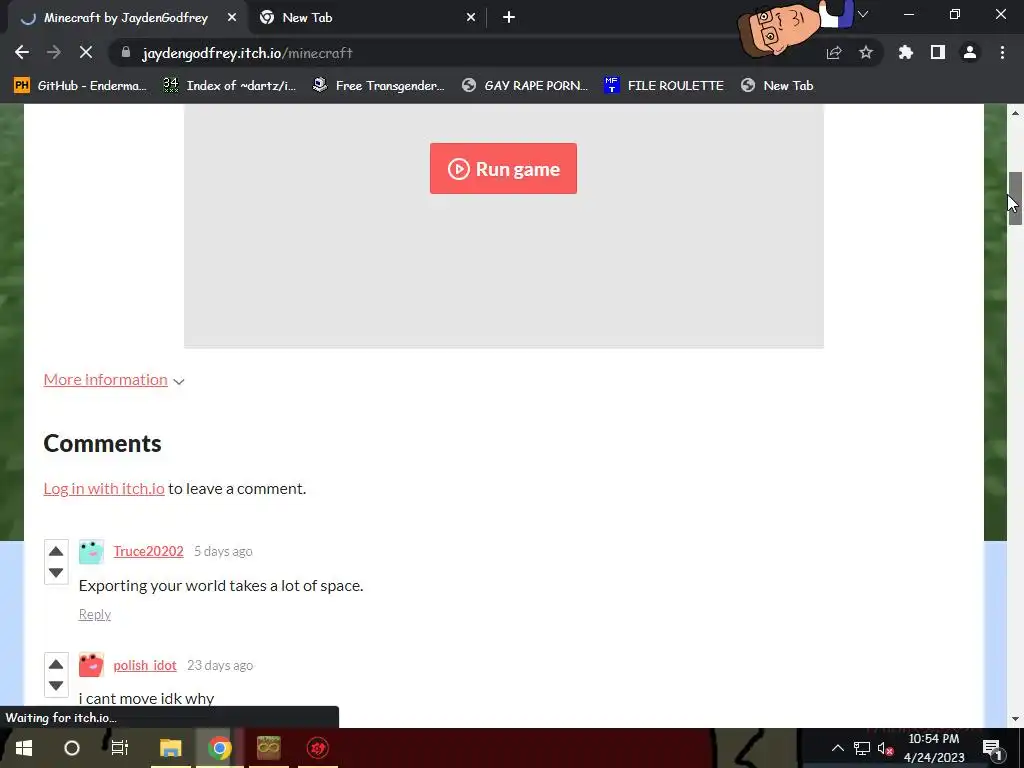Open the Chrome profile avatar menu

tap(970, 53)
